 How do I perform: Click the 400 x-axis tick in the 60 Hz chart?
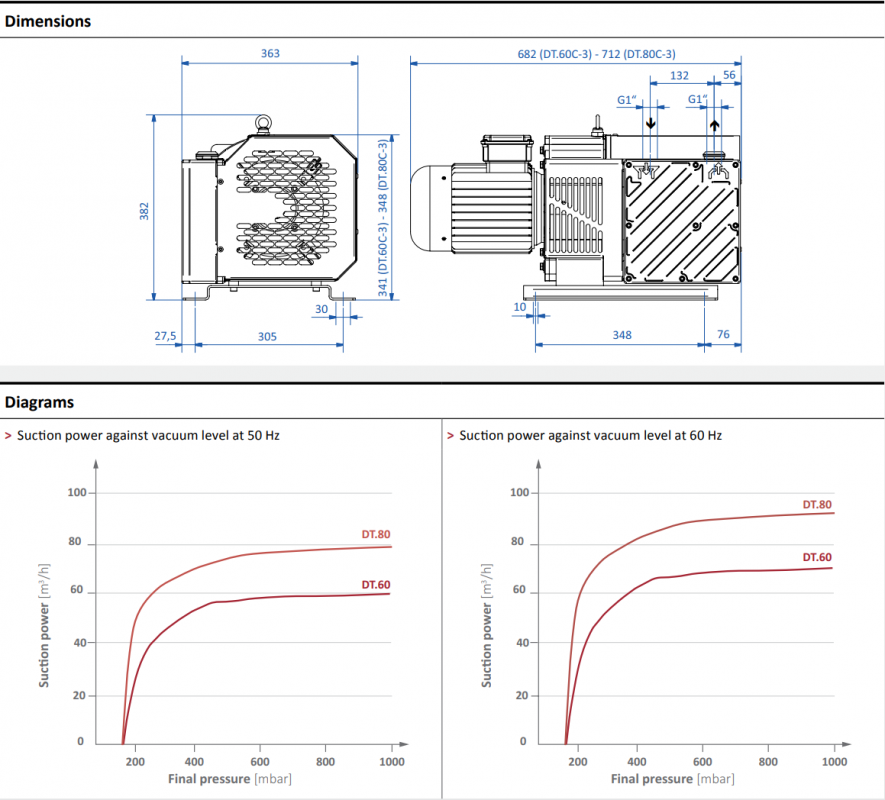click(x=637, y=762)
